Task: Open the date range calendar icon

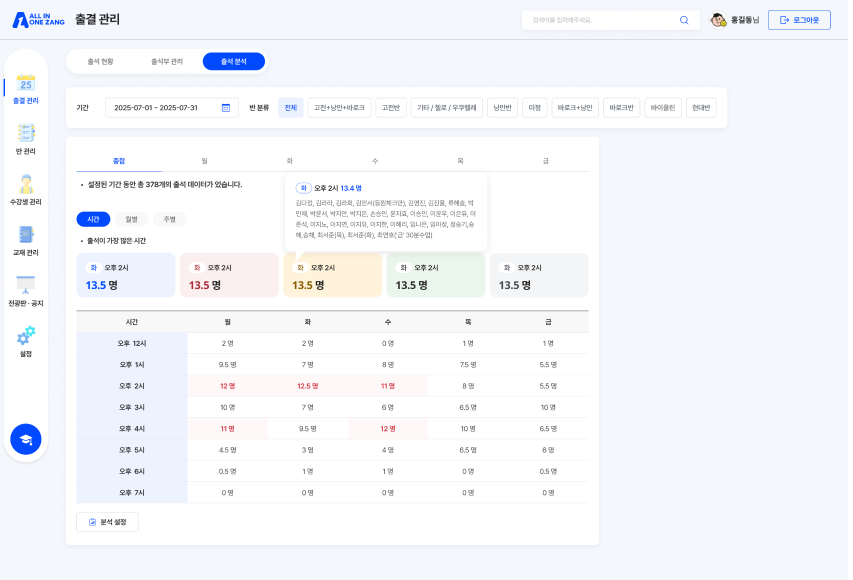Action: 226,108
